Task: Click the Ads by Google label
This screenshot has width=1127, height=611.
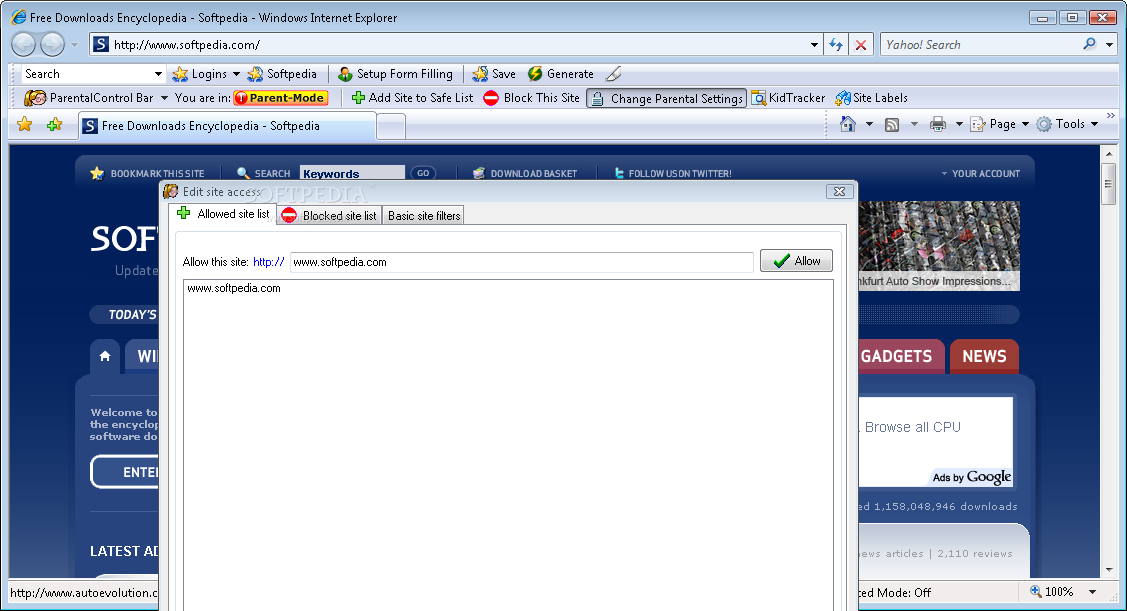Action: (x=972, y=477)
